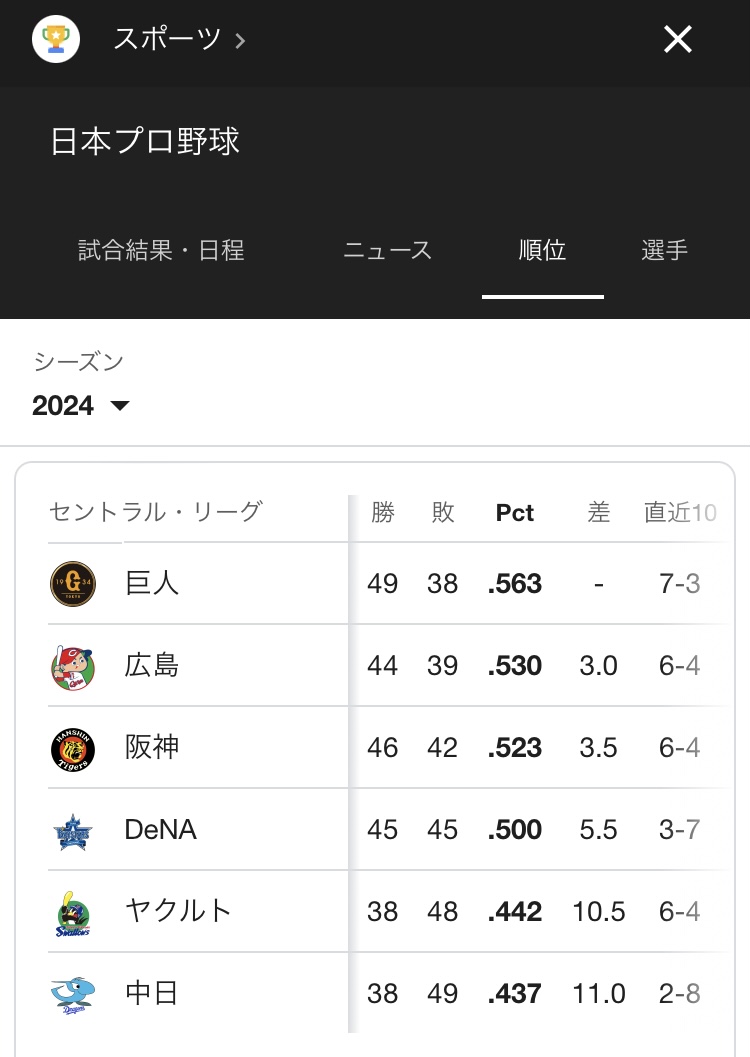This screenshot has width=750, height=1057.
Task: Select the 順位 tab
Action: (x=542, y=250)
